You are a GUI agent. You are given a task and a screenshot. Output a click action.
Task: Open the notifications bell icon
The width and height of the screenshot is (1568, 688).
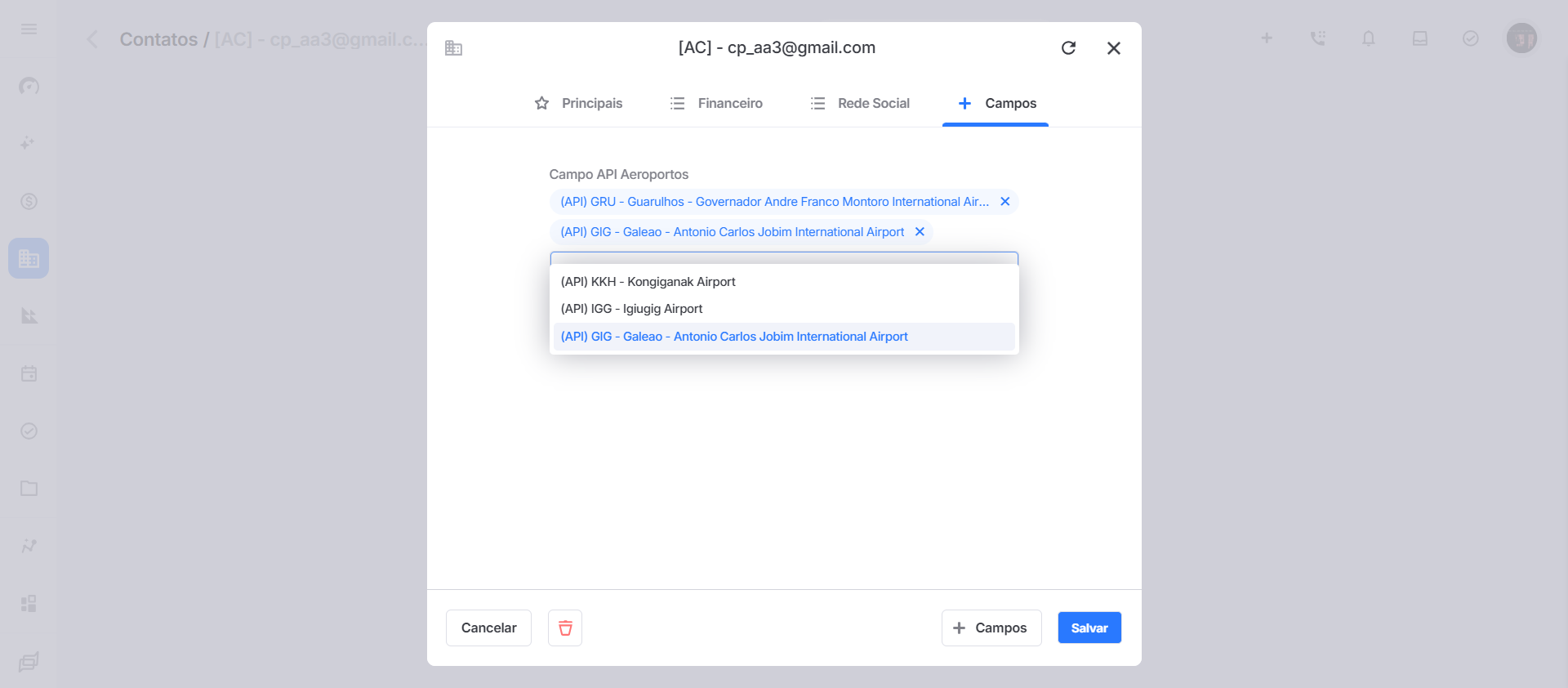click(1369, 38)
